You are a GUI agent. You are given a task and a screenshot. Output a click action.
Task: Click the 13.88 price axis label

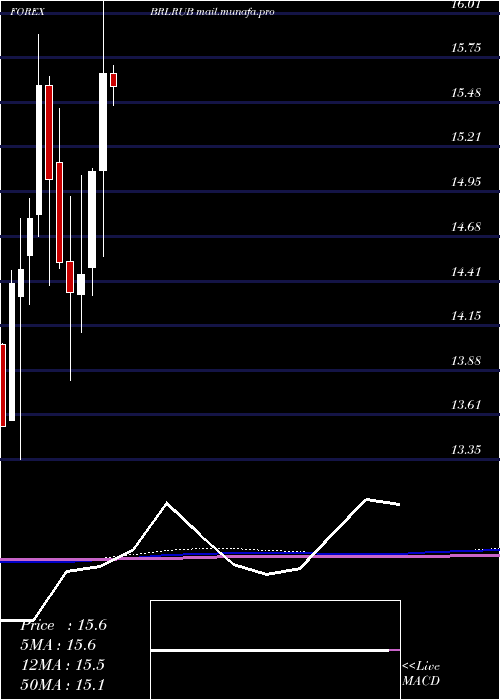pos(466,361)
